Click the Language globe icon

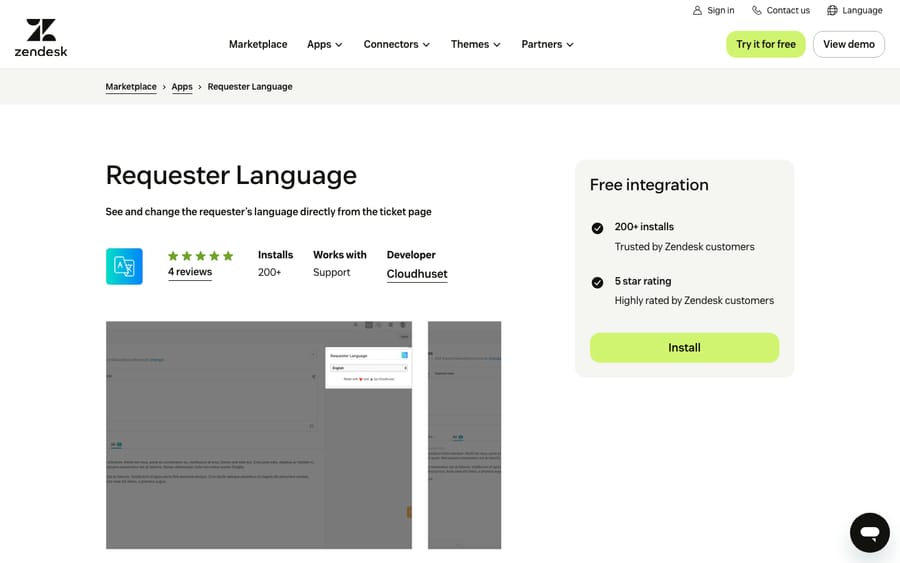point(832,10)
